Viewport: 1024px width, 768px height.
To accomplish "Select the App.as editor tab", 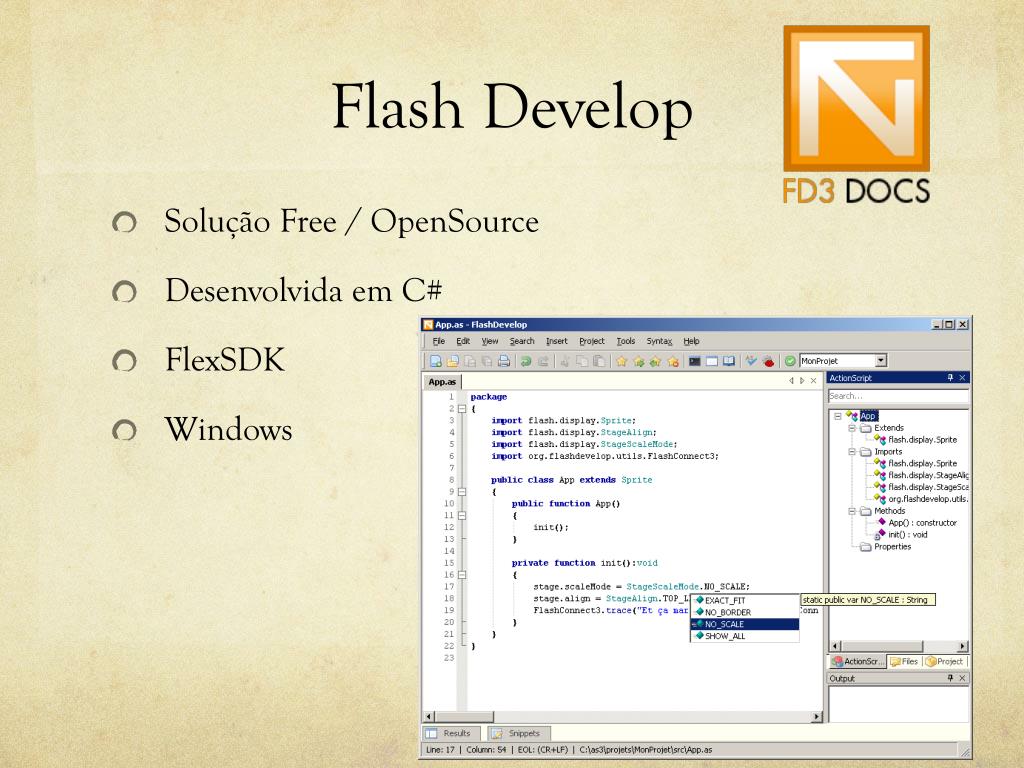I will click(x=442, y=381).
